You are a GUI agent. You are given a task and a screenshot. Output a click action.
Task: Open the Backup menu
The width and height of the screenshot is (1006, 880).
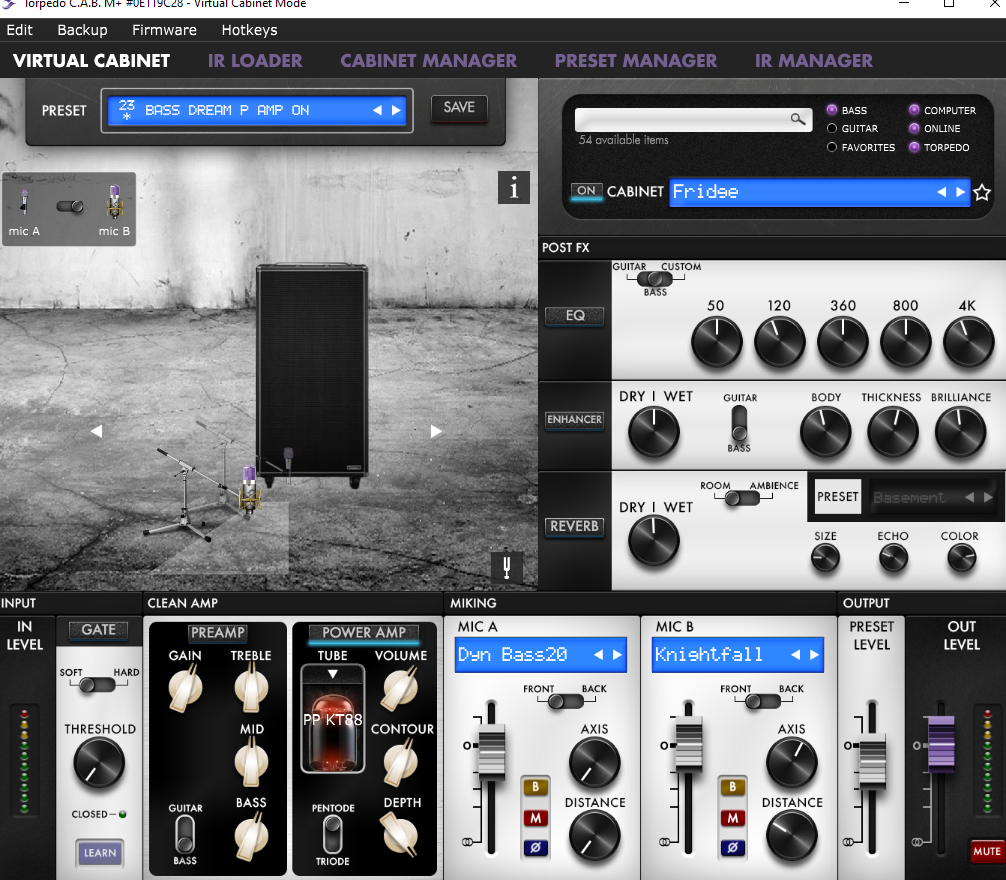[82, 30]
